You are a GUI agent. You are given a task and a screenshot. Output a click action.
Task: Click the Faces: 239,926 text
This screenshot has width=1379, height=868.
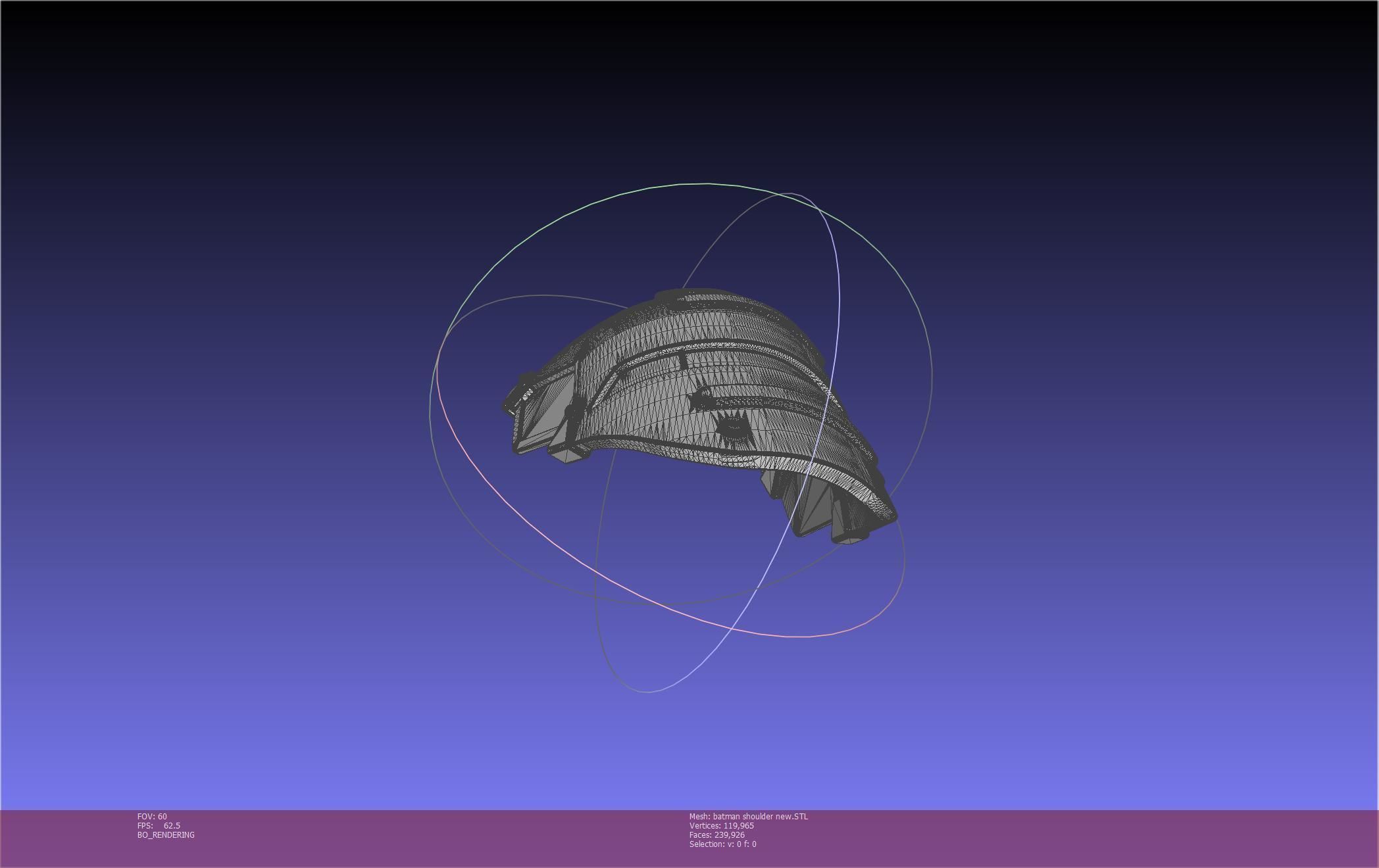717,834
